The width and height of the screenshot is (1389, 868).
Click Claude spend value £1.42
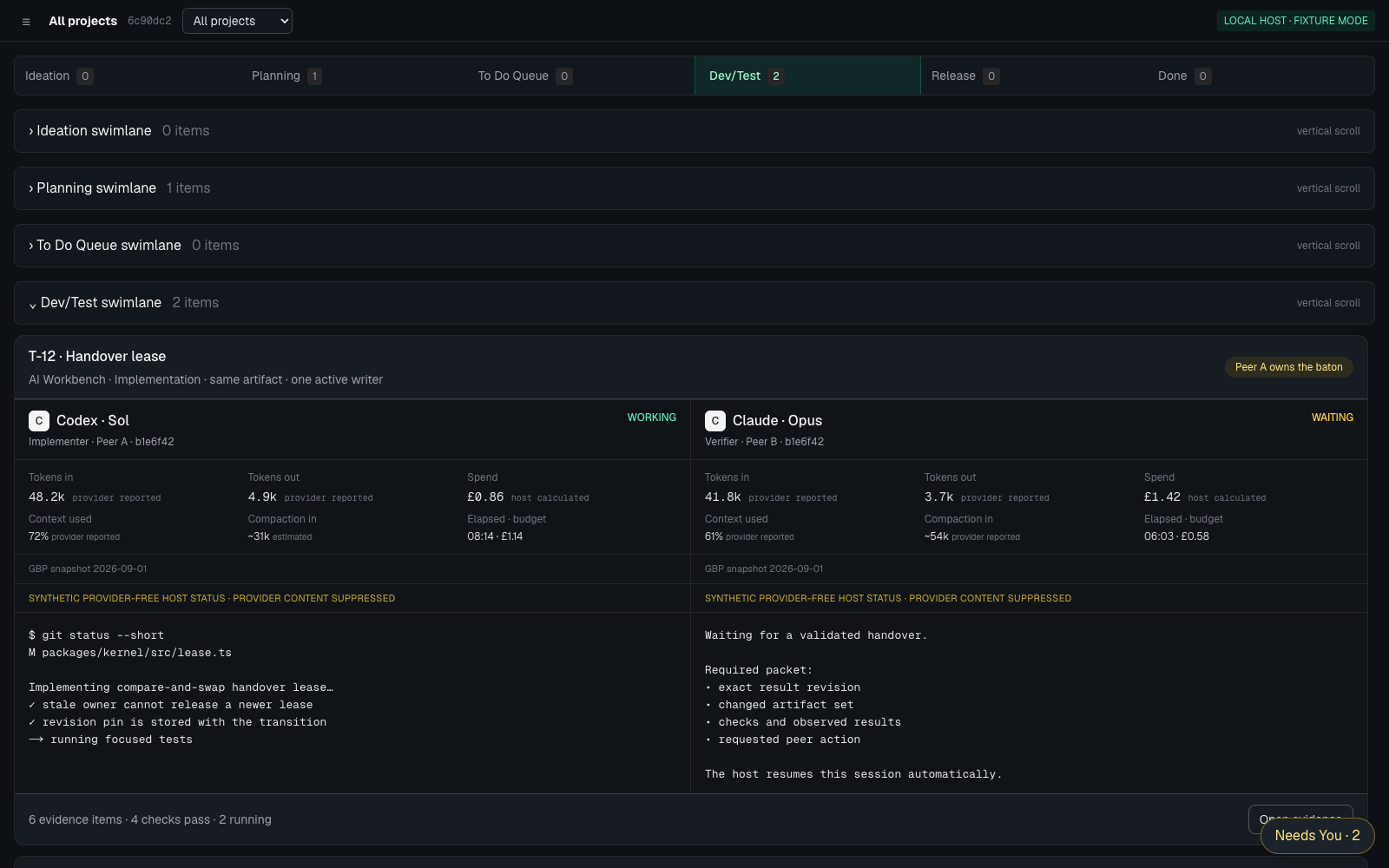pyautogui.click(x=1162, y=497)
